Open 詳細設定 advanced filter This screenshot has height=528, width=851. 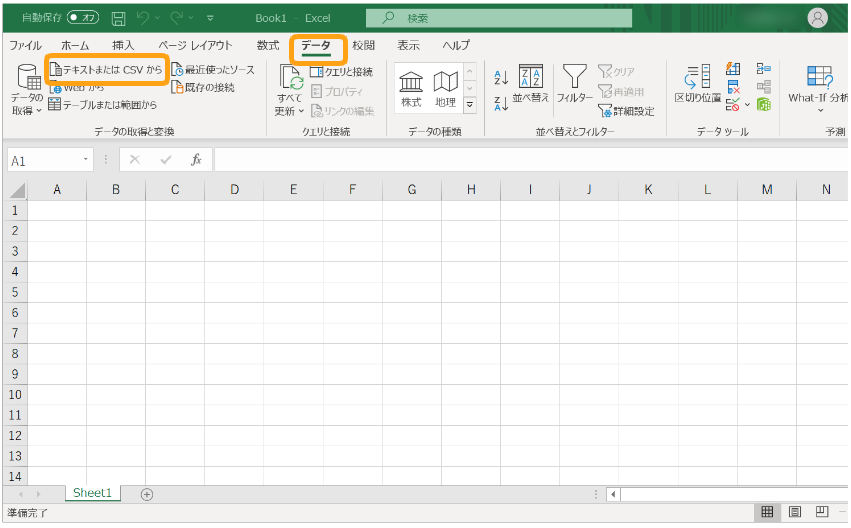(626, 111)
